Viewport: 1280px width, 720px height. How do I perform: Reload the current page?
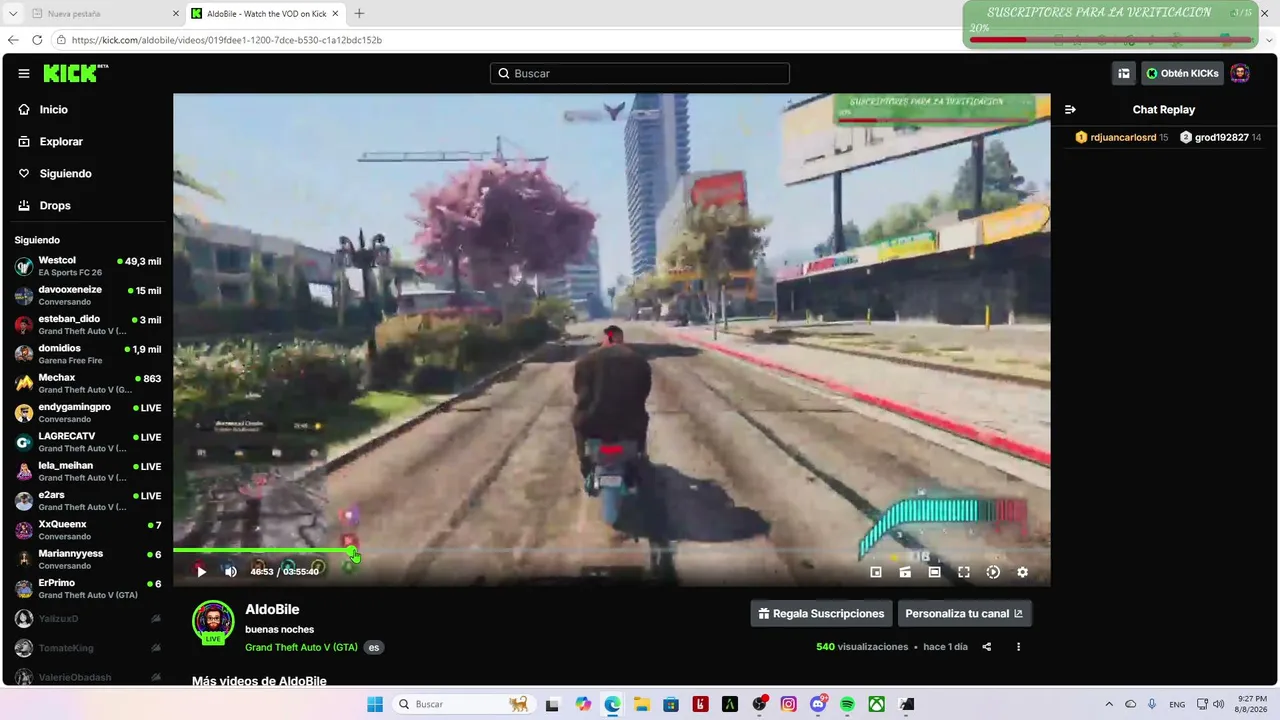tap(37, 40)
